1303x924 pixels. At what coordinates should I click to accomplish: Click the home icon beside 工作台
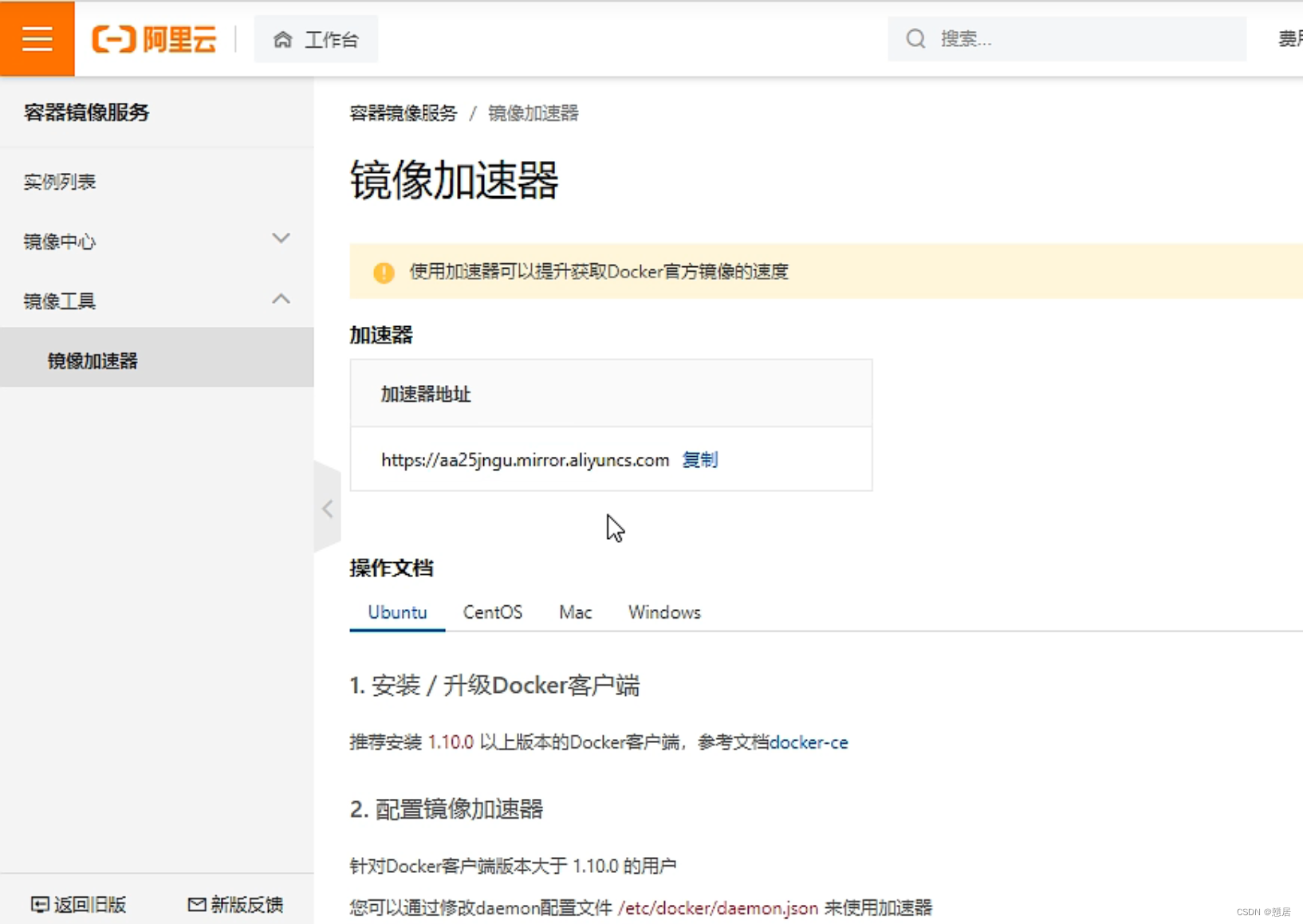pyautogui.click(x=282, y=39)
